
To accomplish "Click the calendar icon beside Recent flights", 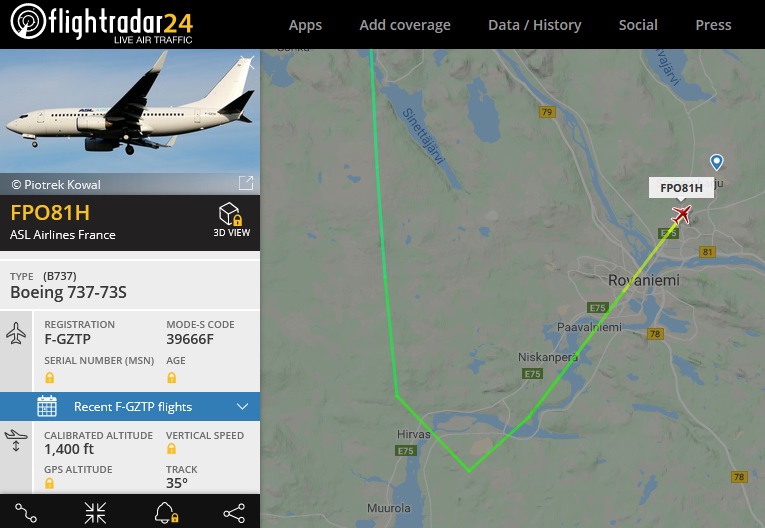I will pyautogui.click(x=47, y=406).
